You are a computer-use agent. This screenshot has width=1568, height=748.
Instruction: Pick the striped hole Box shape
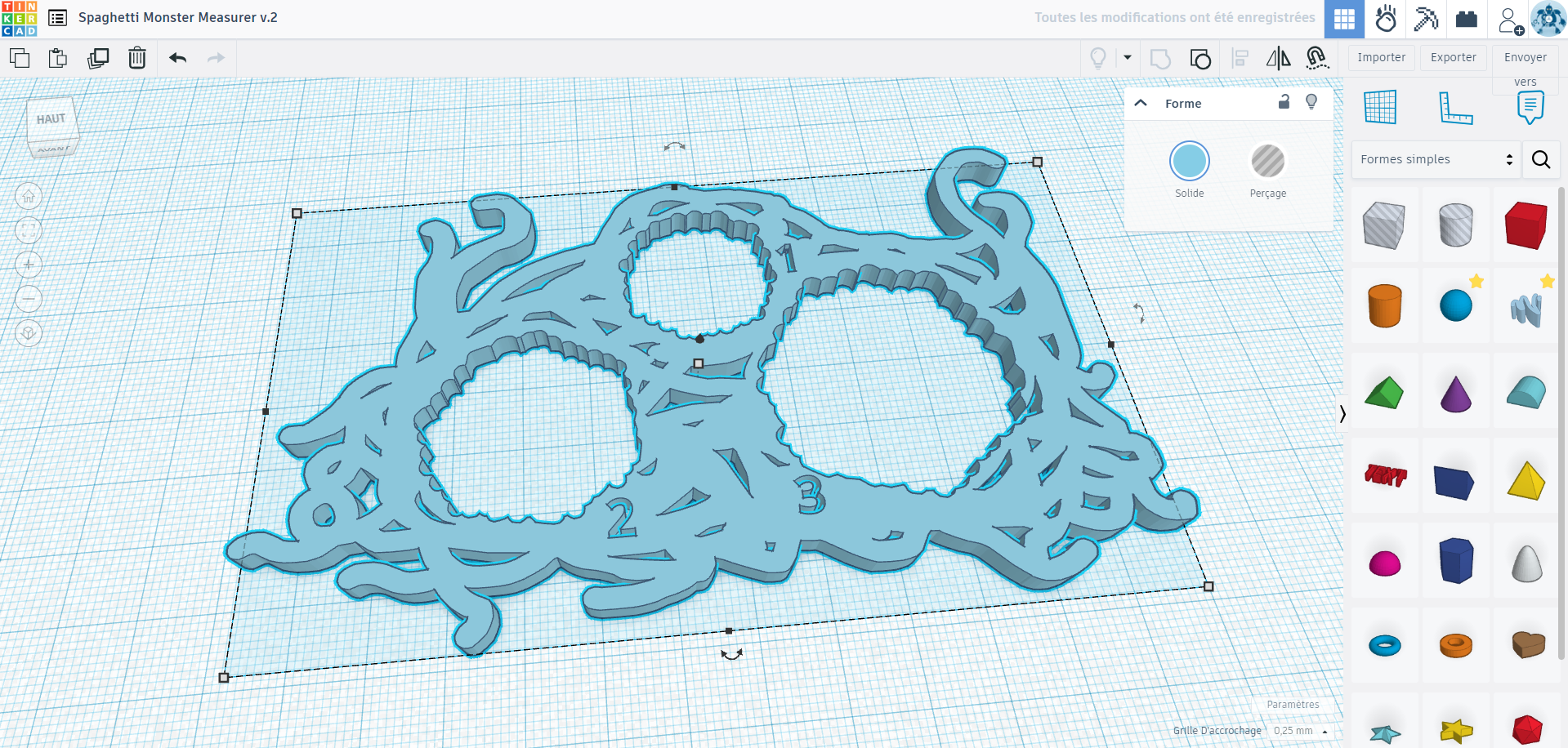1384,225
